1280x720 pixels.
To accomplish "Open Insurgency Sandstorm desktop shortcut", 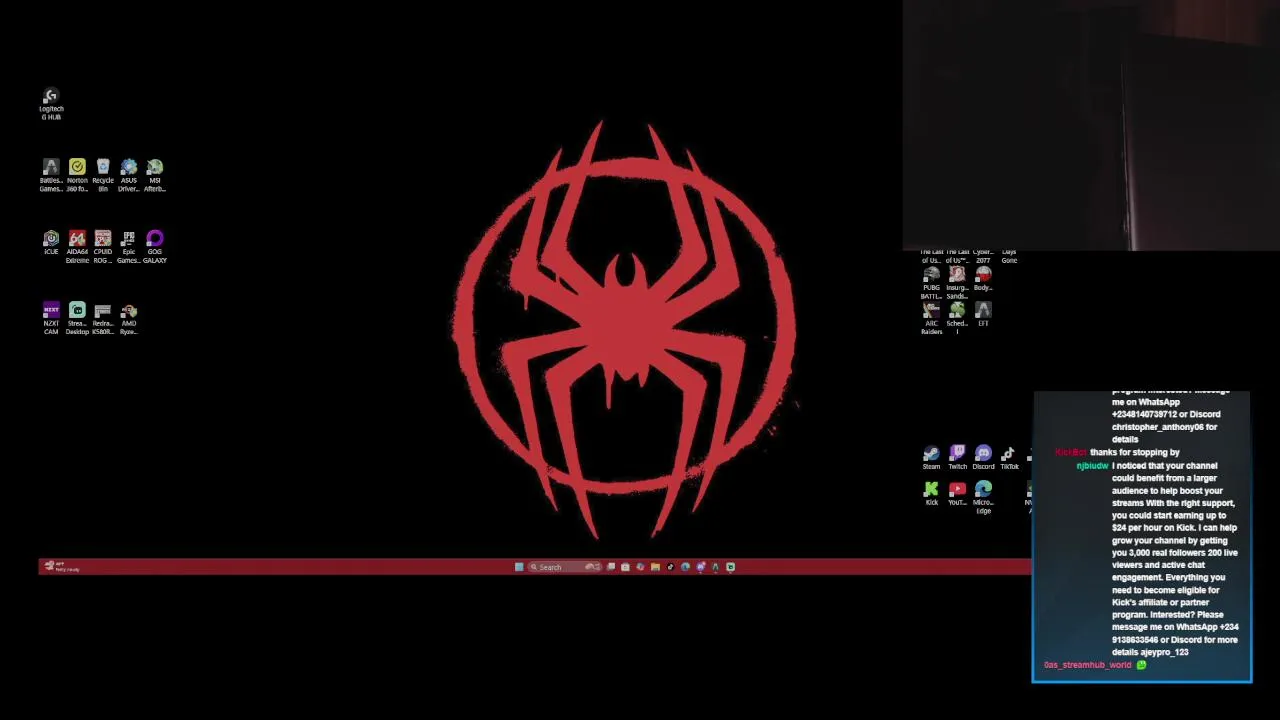I will (957, 282).
